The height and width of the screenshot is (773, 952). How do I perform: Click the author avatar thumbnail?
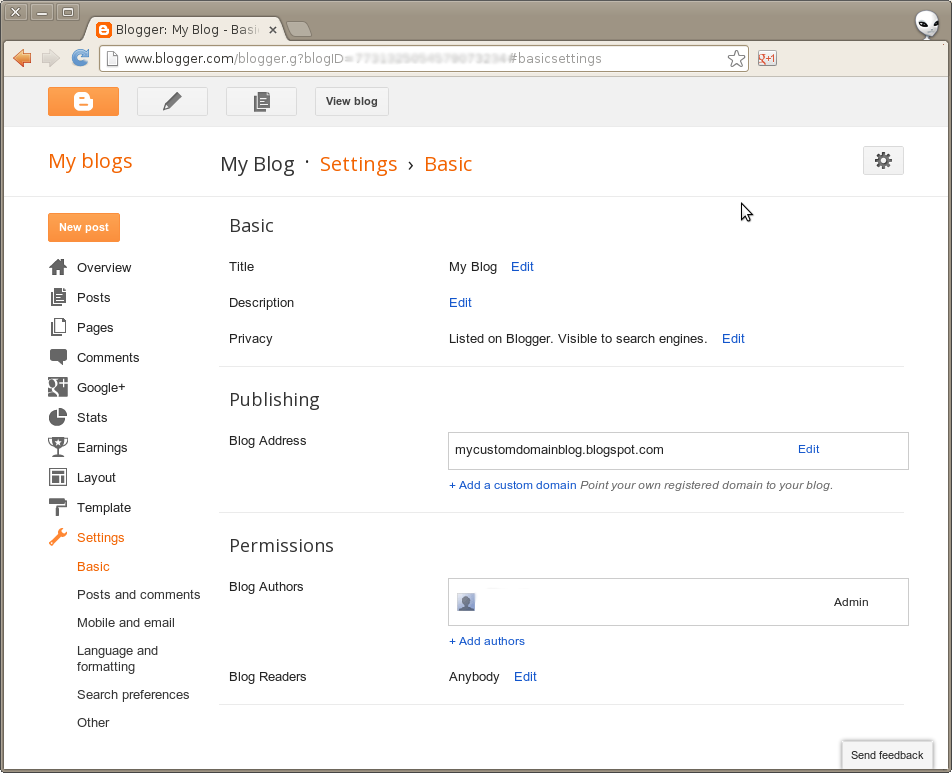[466, 602]
